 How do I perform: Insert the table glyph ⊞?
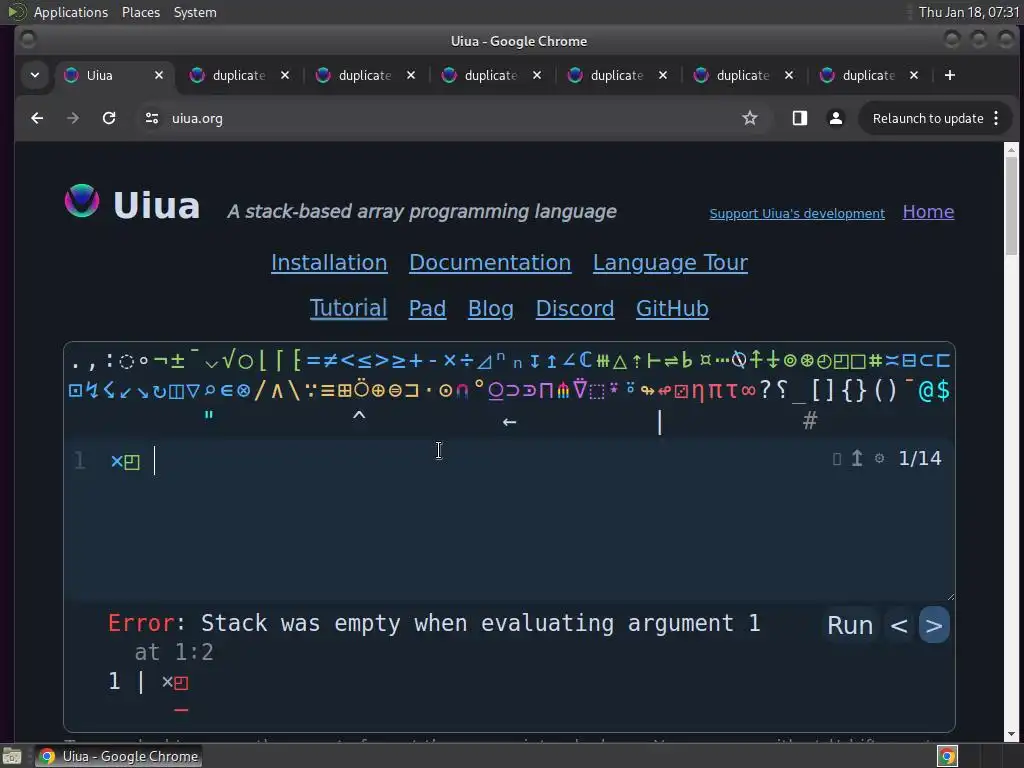tap(344, 391)
